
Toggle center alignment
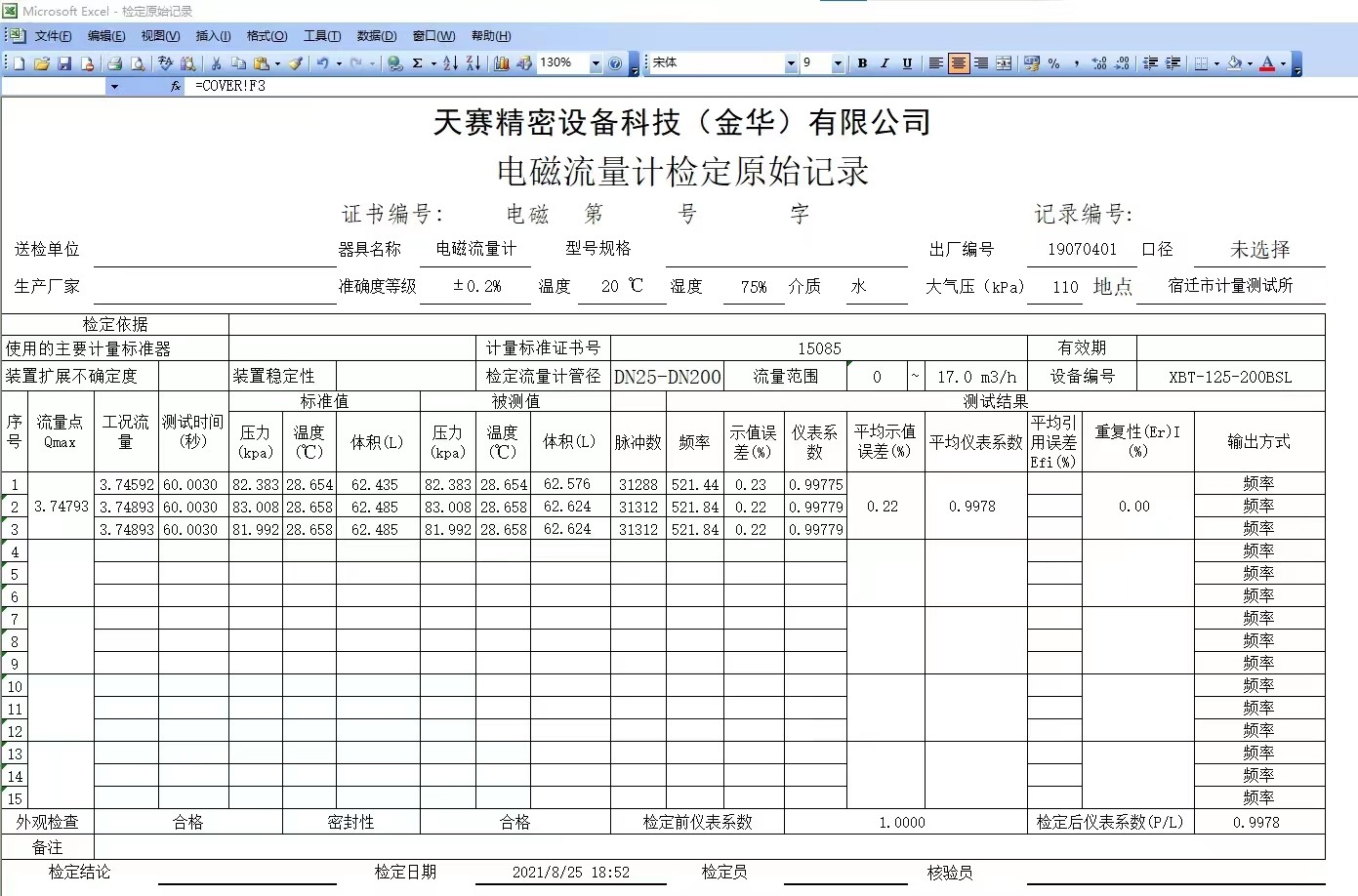point(959,63)
